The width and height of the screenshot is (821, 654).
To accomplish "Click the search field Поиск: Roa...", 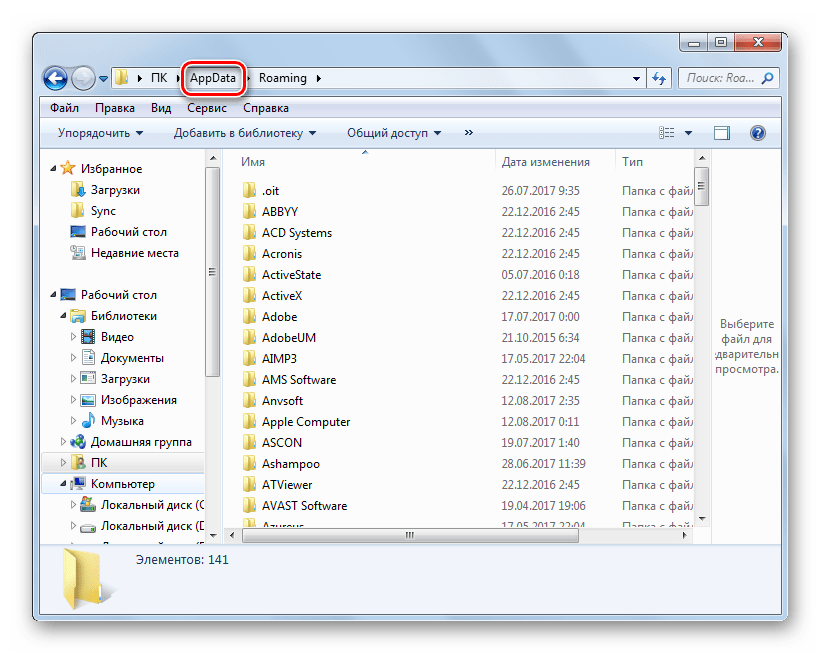I will pyautogui.click(x=728, y=79).
